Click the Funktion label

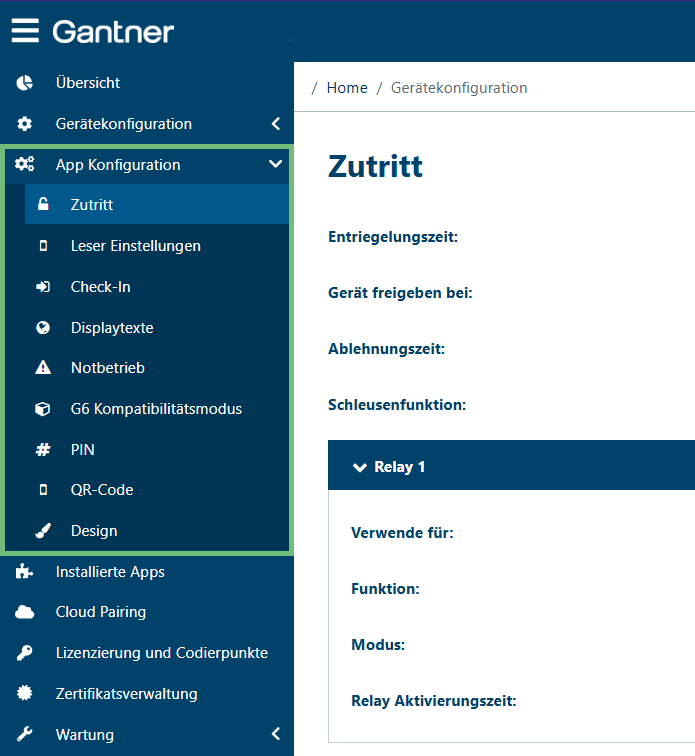click(385, 589)
